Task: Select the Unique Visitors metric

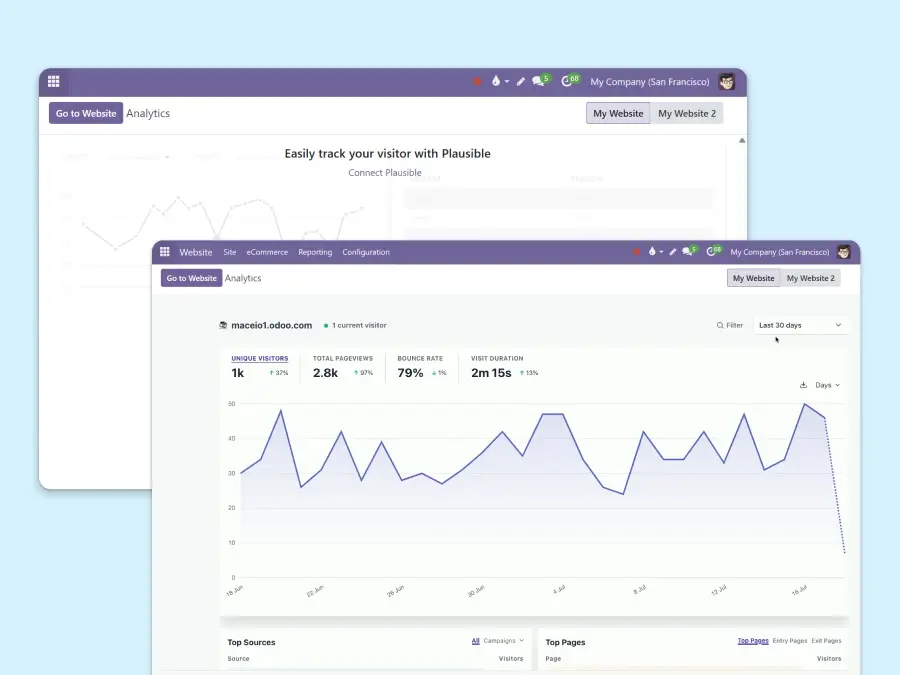Action: point(259,358)
